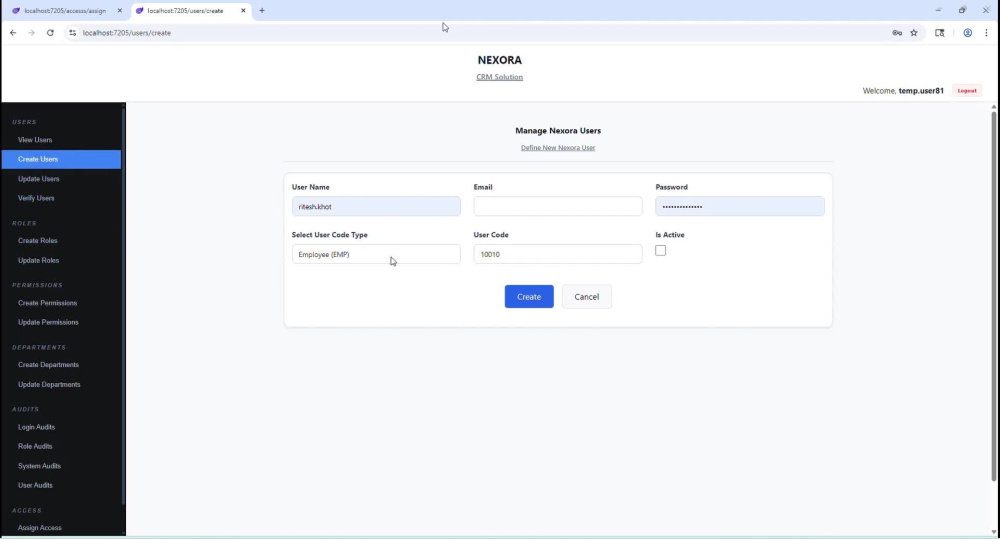
Task: Open the CRM Solution link
Action: tap(499, 77)
